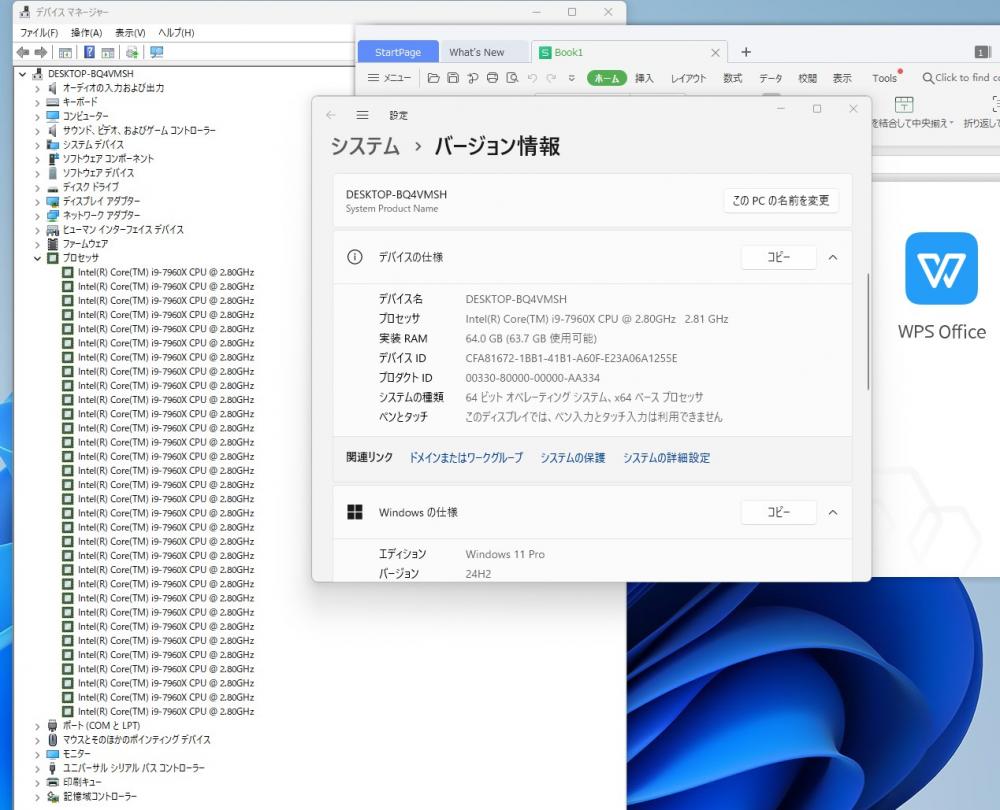Undo the last action in WPS

pyautogui.click(x=532, y=78)
